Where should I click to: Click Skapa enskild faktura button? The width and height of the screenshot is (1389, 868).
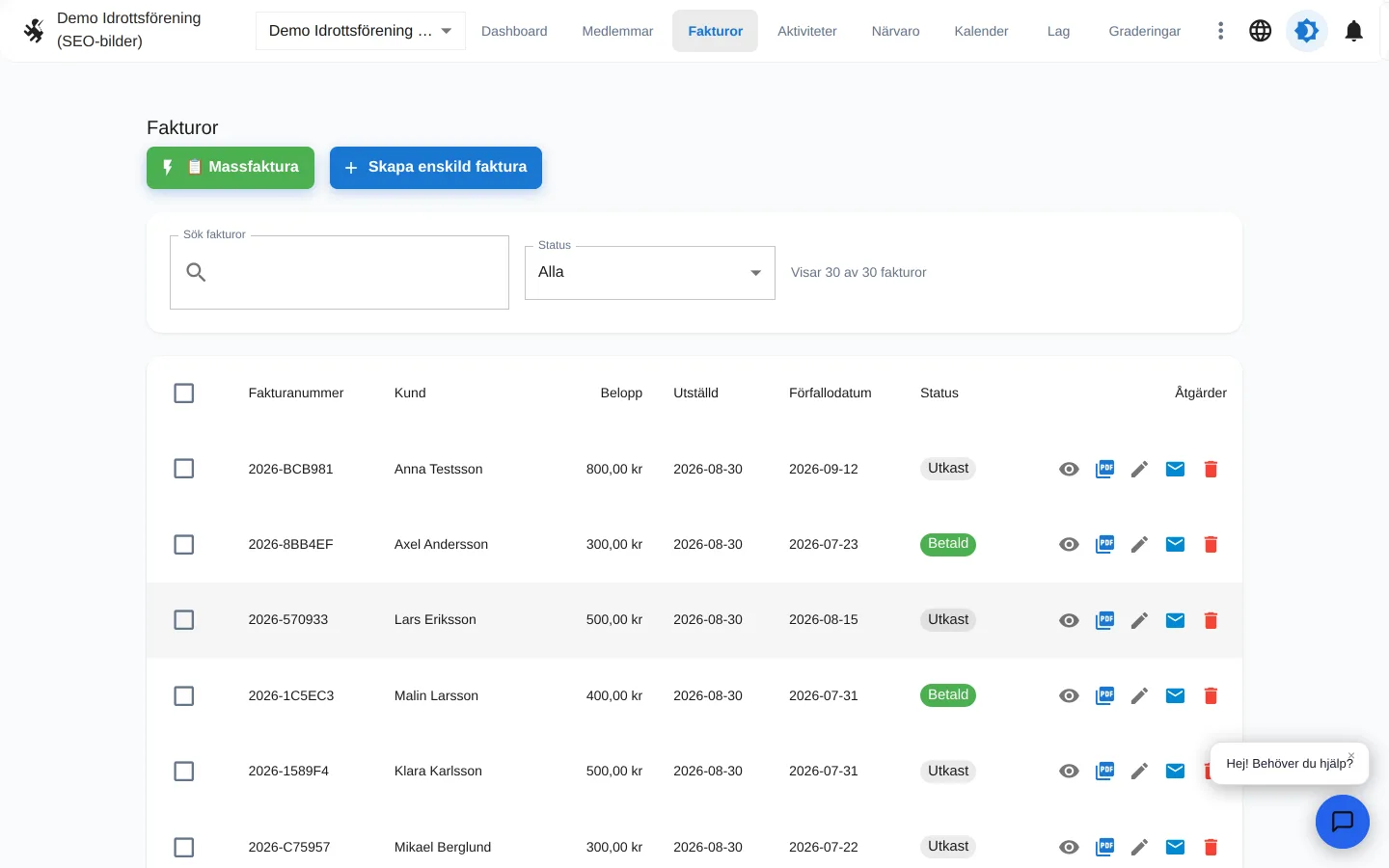pos(436,168)
